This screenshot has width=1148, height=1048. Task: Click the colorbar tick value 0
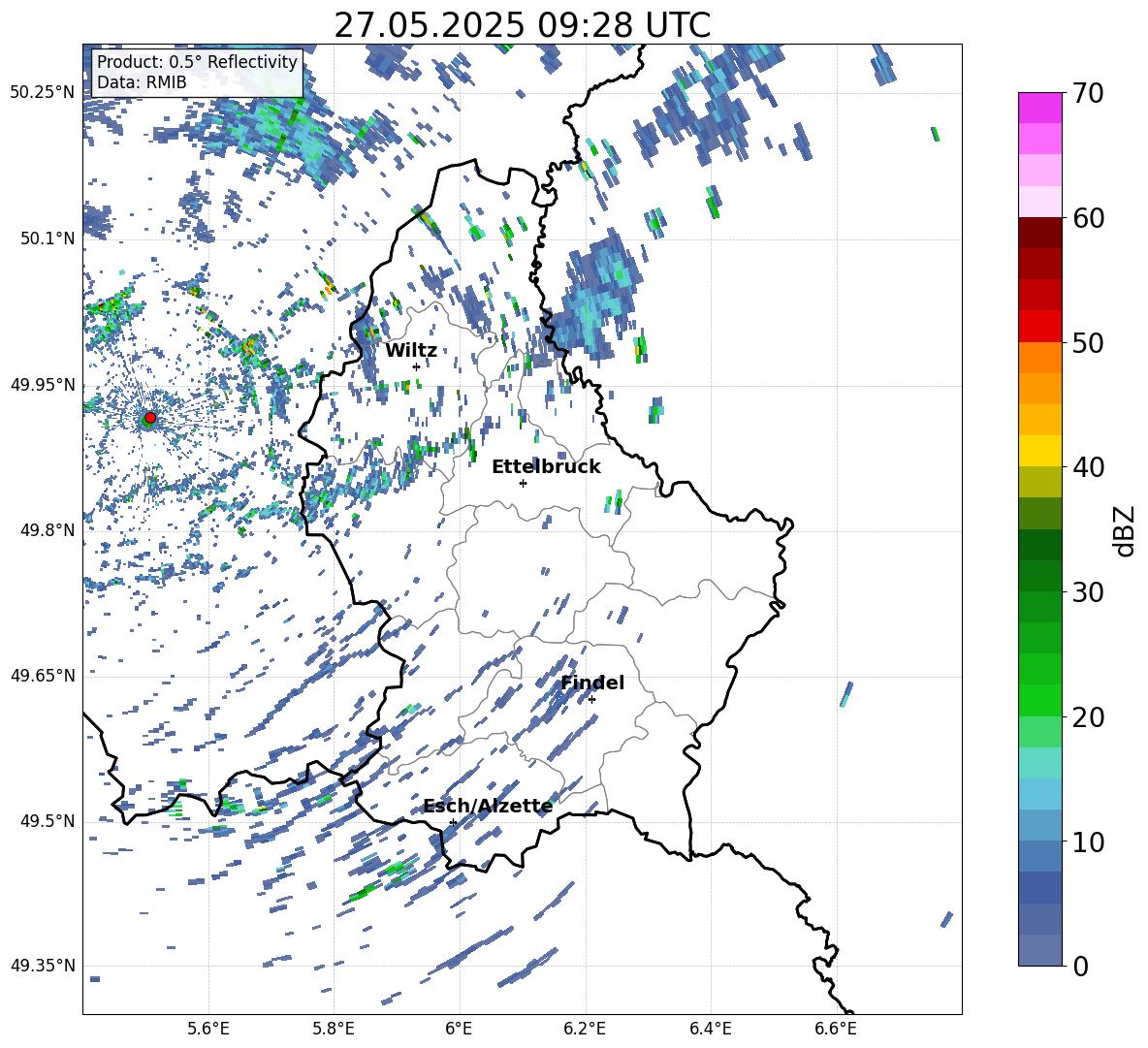tap(1080, 967)
